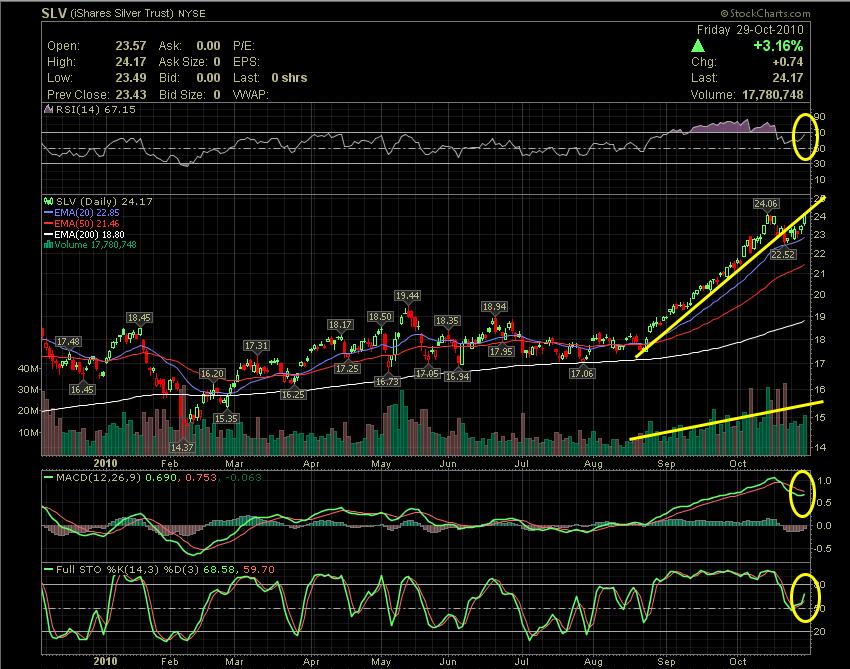Click the 17.31 price marker
The image size is (850, 669).
tap(256, 345)
